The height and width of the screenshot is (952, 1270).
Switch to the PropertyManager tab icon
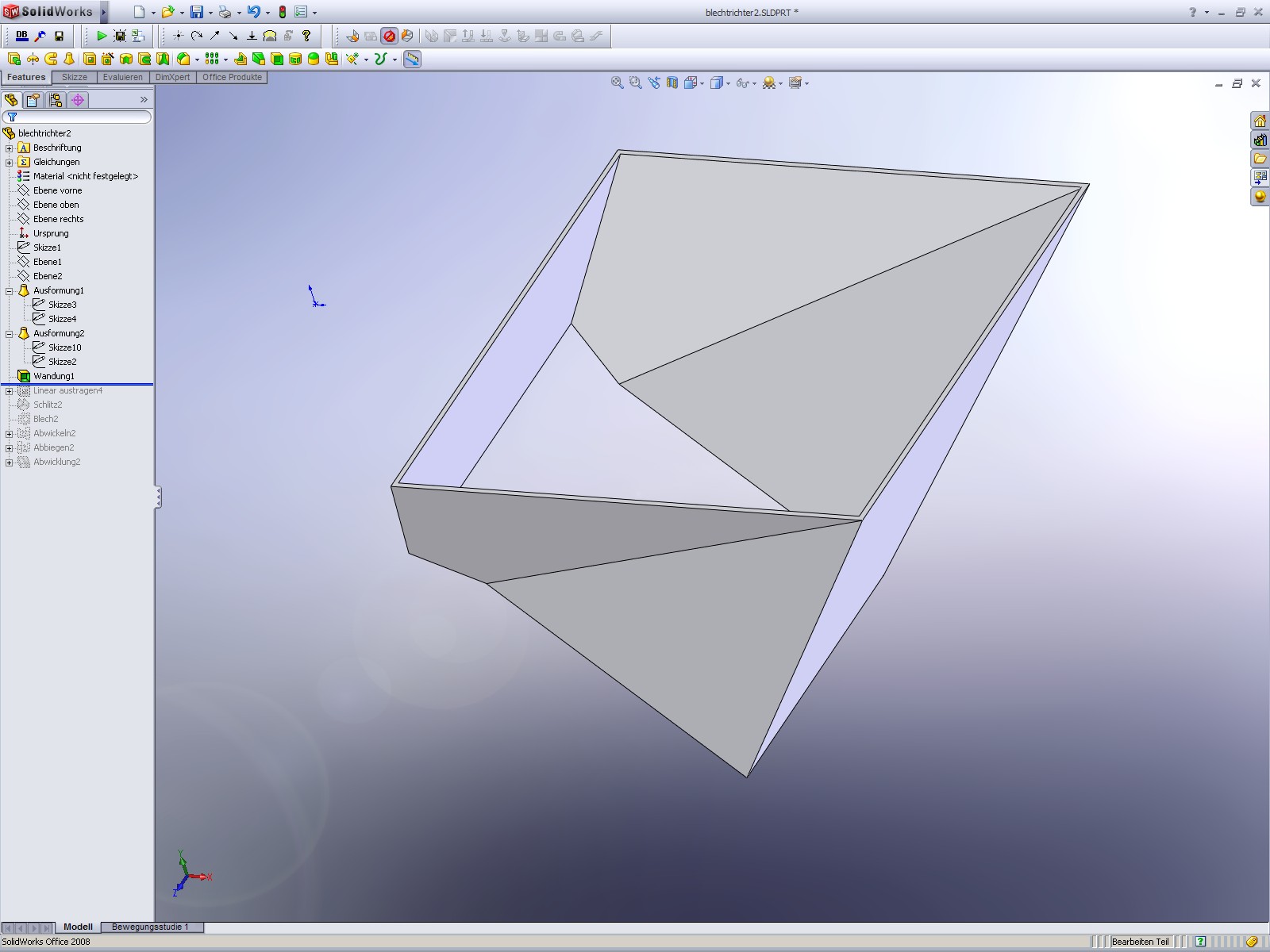(x=33, y=100)
